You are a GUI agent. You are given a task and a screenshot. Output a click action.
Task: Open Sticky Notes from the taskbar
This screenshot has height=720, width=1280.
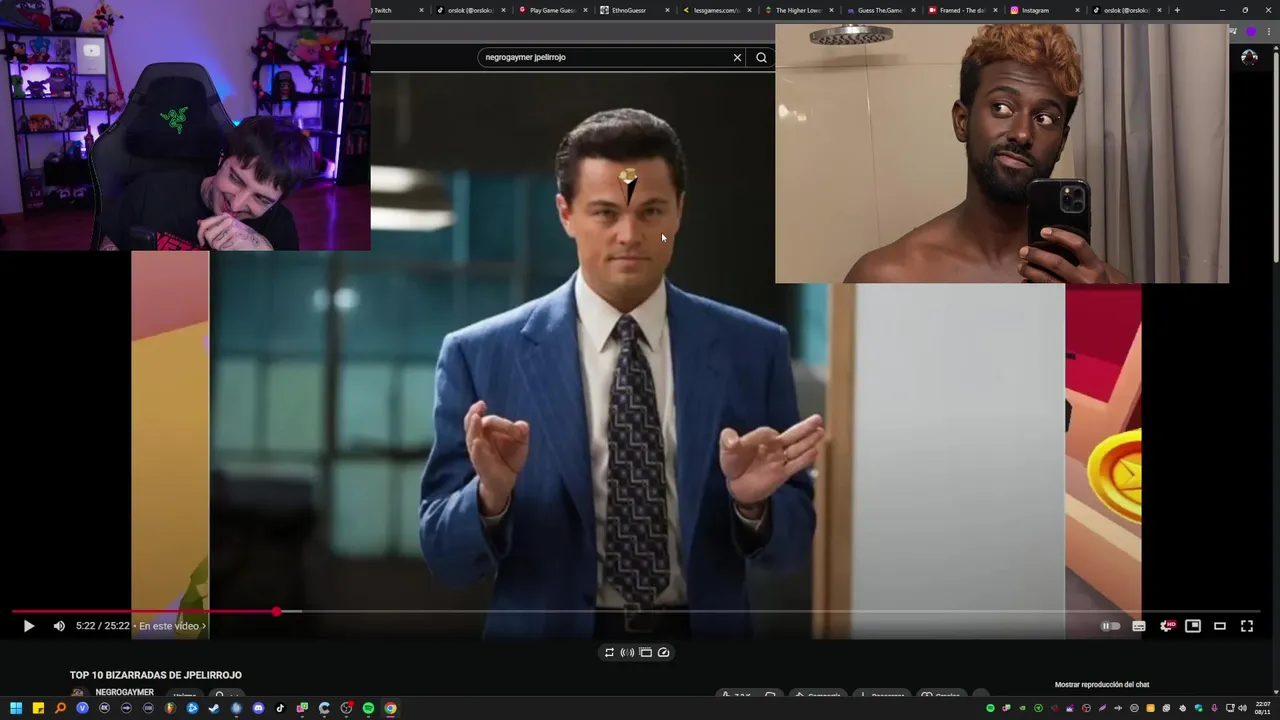38,708
